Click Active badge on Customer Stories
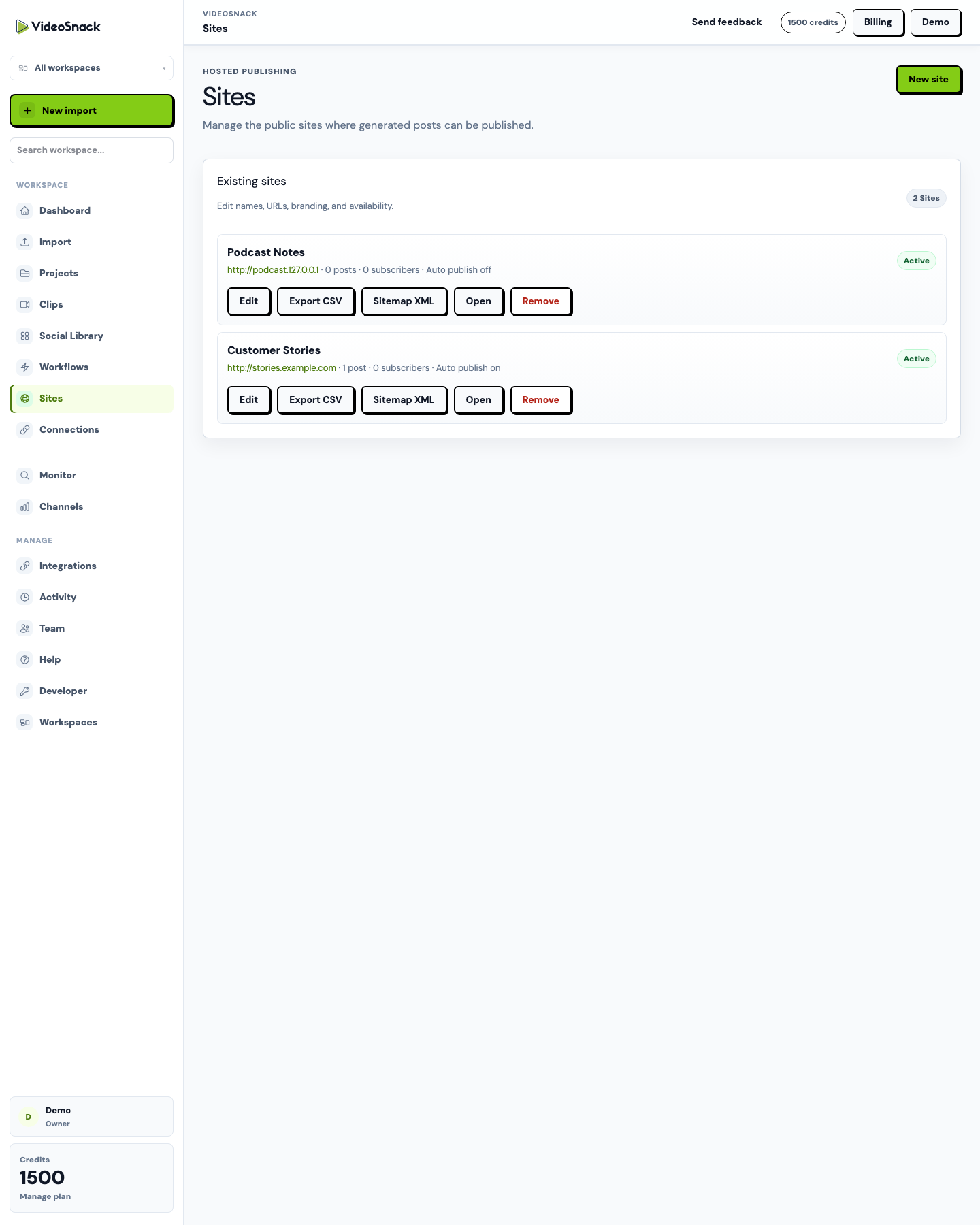Screen dimensions: 980x1225 (x=916, y=359)
